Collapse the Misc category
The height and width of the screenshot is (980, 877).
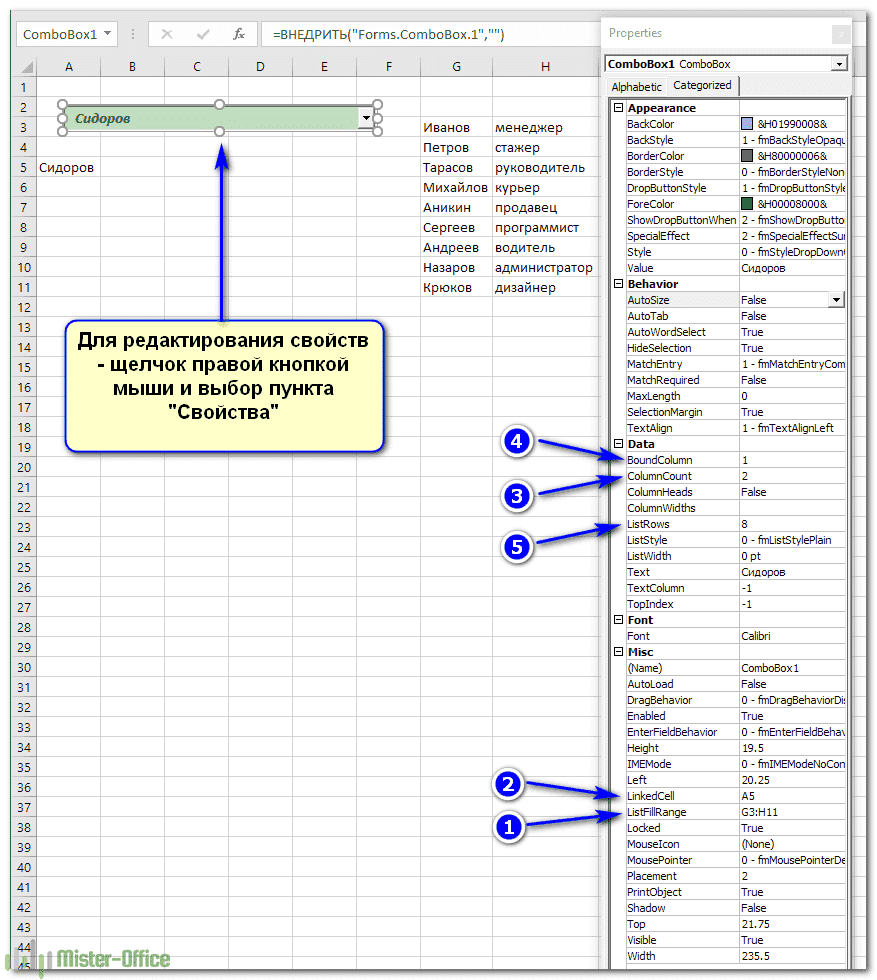[617, 651]
